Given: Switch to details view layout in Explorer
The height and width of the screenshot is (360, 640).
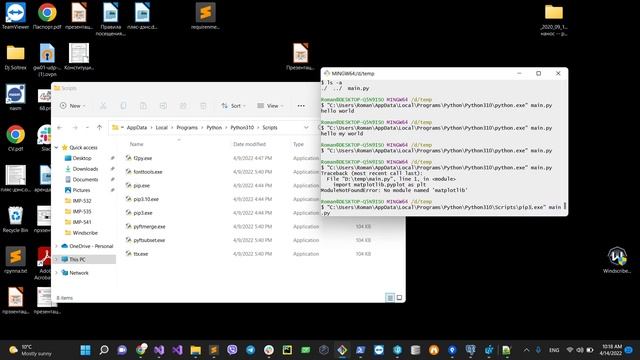Looking at the screenshot, I should 390,298.
